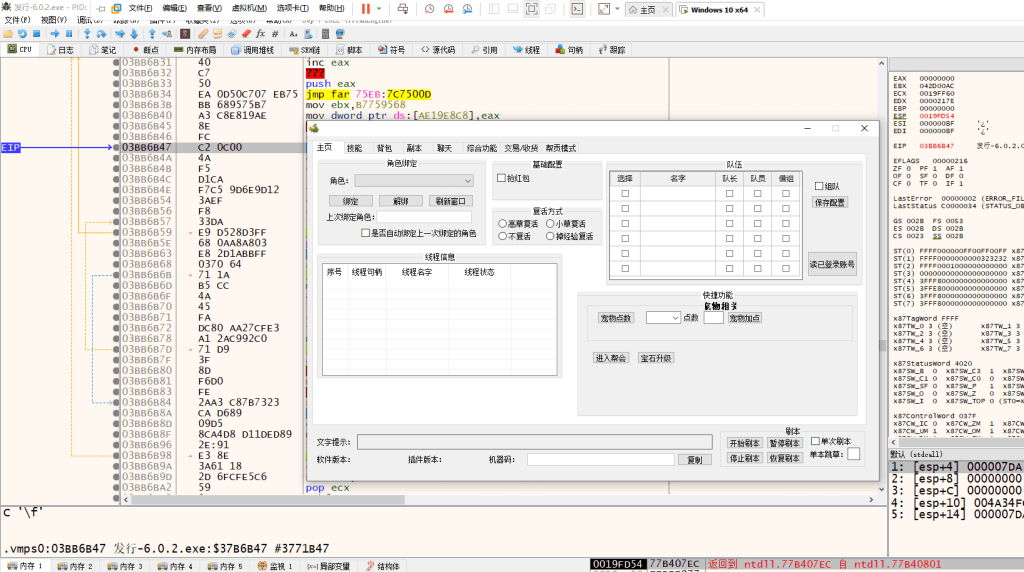The image size is (1024, 572).
Task: Switch to the 综合功能 tab
Action: click(x=481, y=148)
